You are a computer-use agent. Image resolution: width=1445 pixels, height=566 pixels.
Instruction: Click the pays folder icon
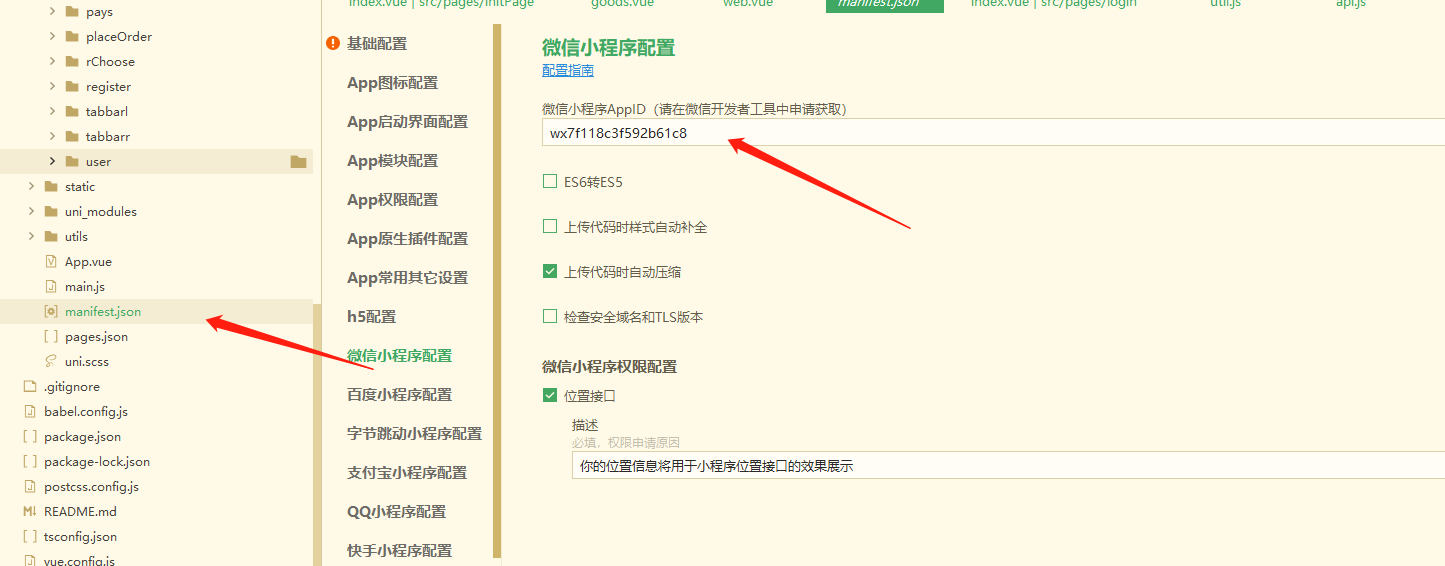click(x=71, y=12)
